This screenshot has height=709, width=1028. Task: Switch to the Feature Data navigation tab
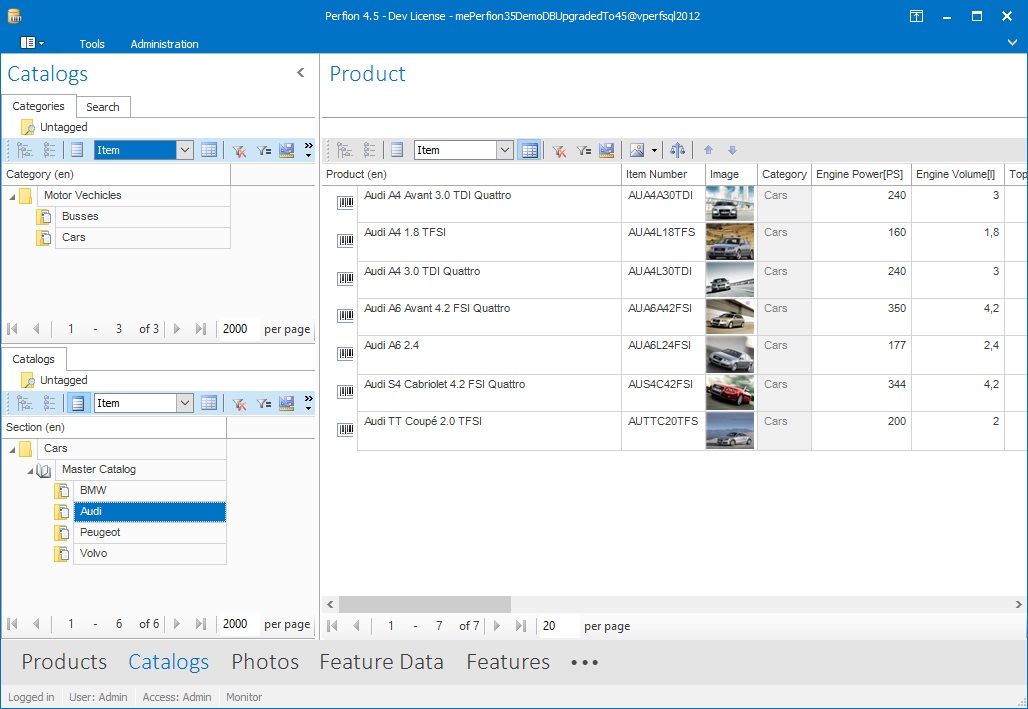[382, 662]
